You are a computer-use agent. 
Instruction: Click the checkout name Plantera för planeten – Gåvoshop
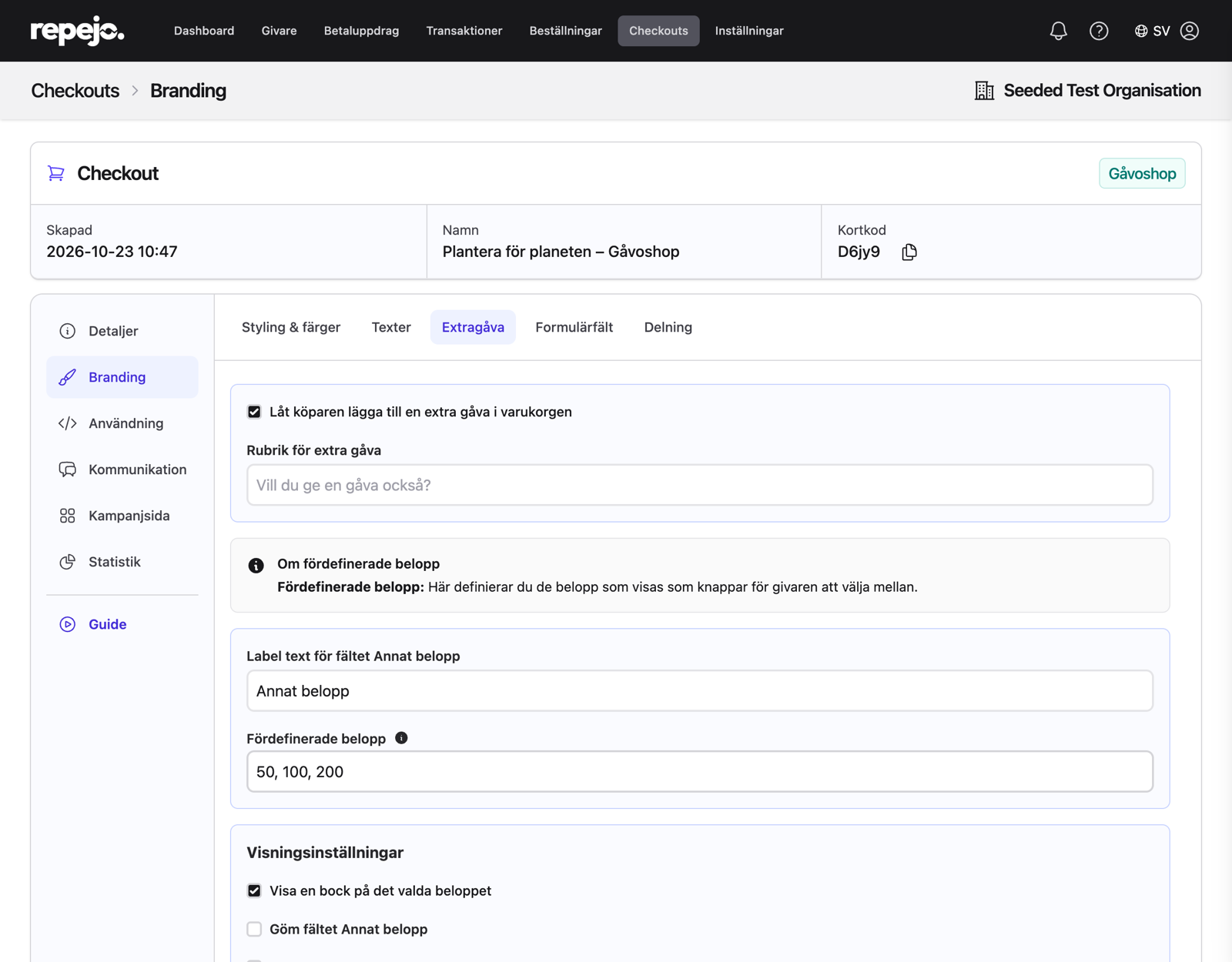(x=561, y=252)
